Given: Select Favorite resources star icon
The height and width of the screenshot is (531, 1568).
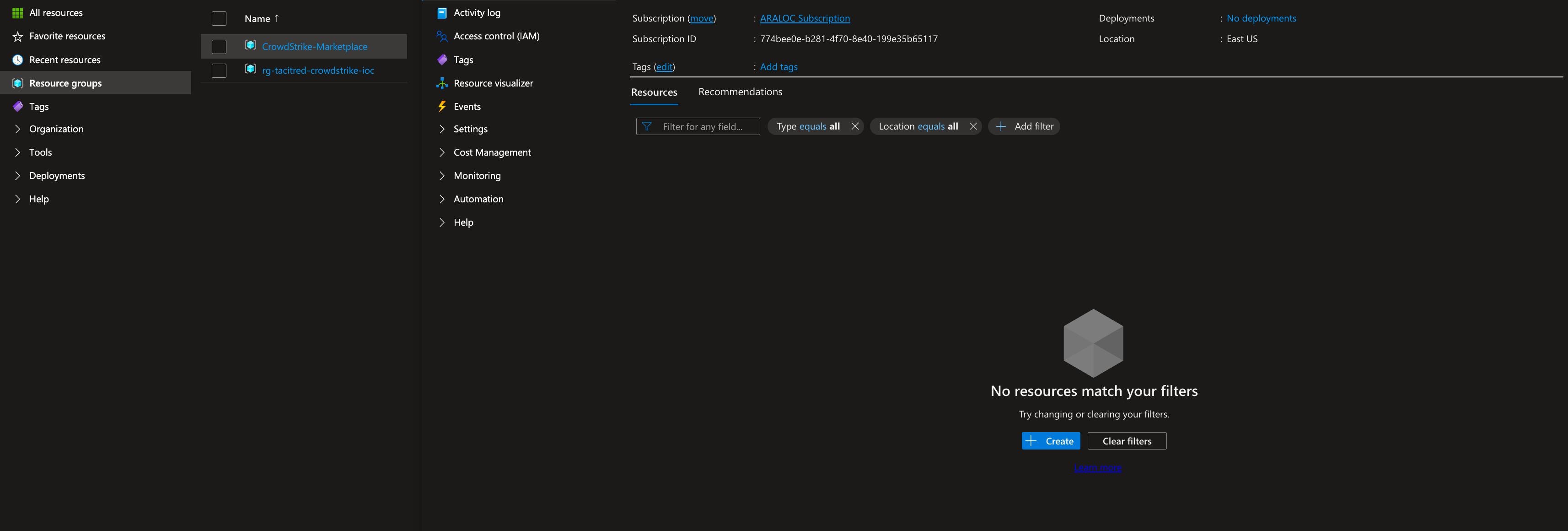Looking at the screenshot, I should click(x=18, y=36).
